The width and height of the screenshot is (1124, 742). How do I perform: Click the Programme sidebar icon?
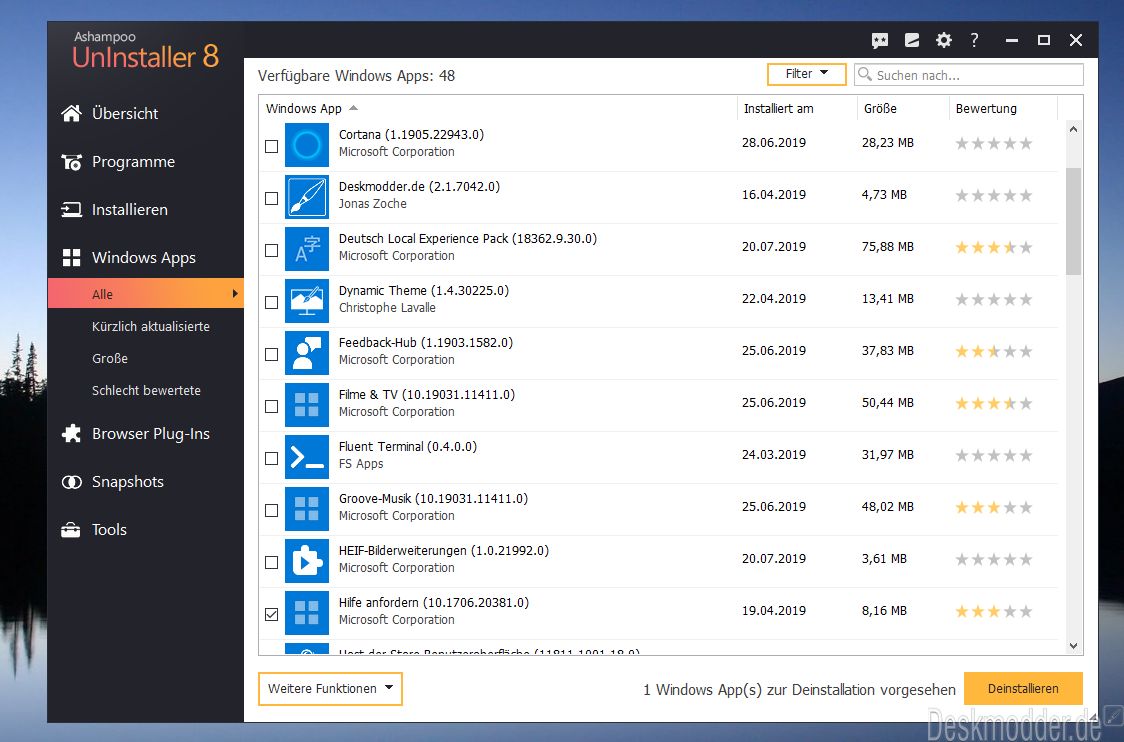click(x=71, y=162)
